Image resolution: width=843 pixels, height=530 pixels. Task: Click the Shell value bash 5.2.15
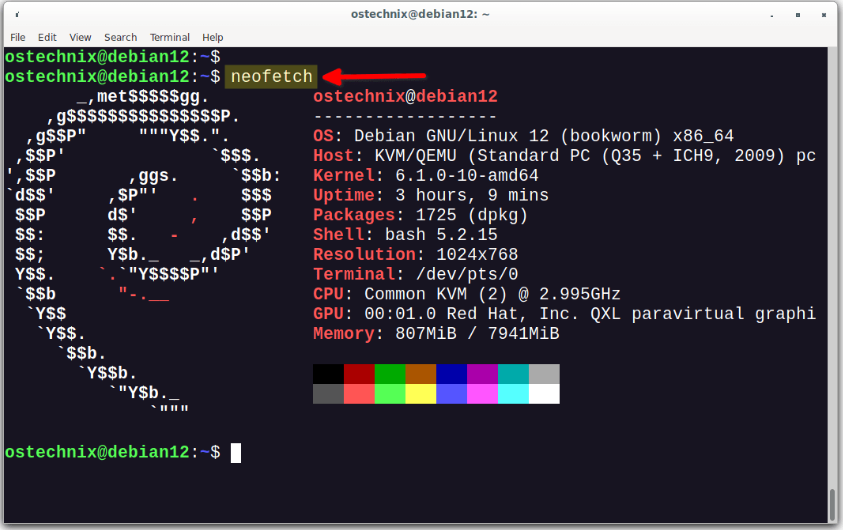coord(441,235)
